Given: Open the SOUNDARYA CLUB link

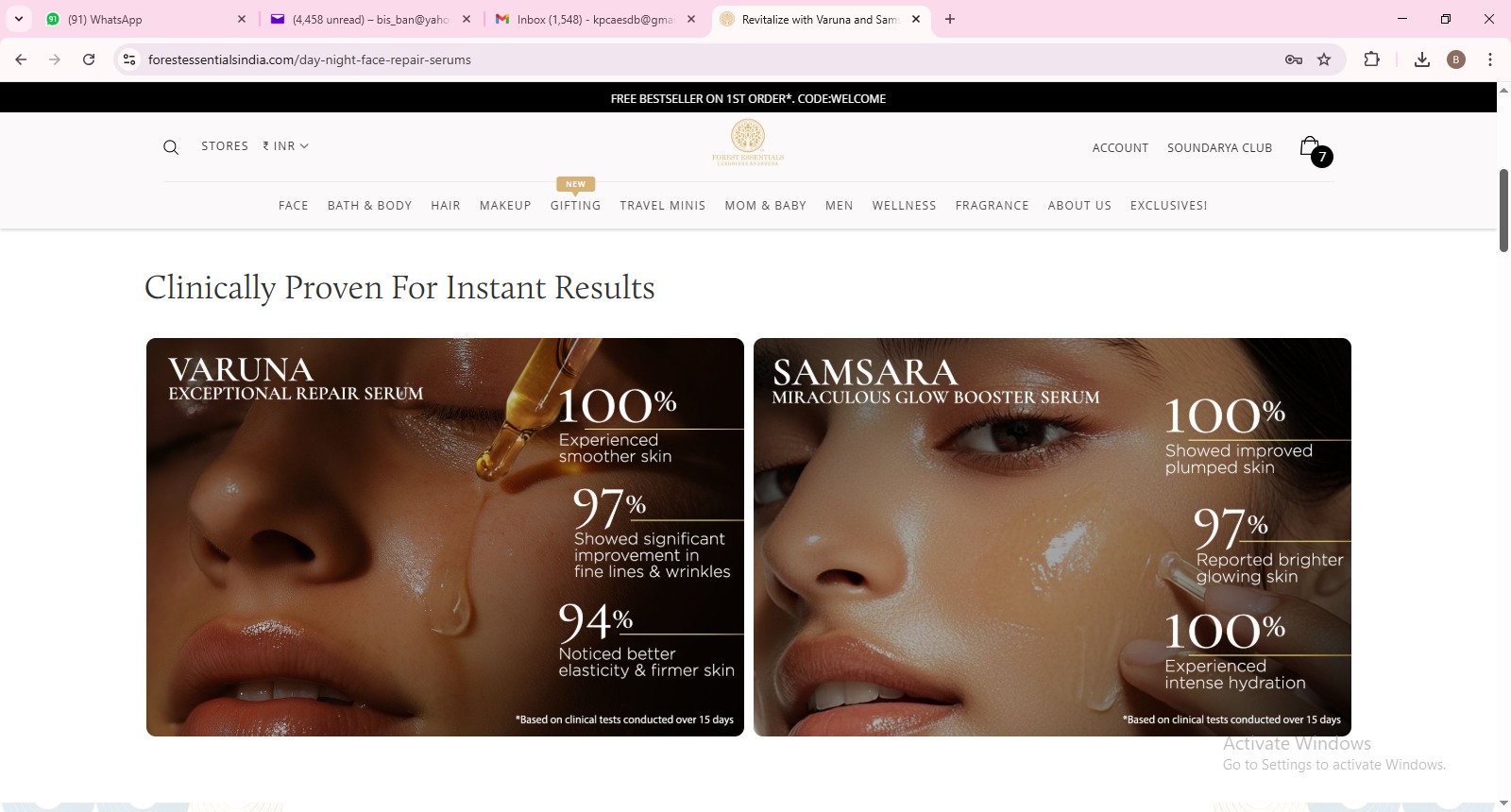Looking at the screenshot, I should (x=1219, y=148).
